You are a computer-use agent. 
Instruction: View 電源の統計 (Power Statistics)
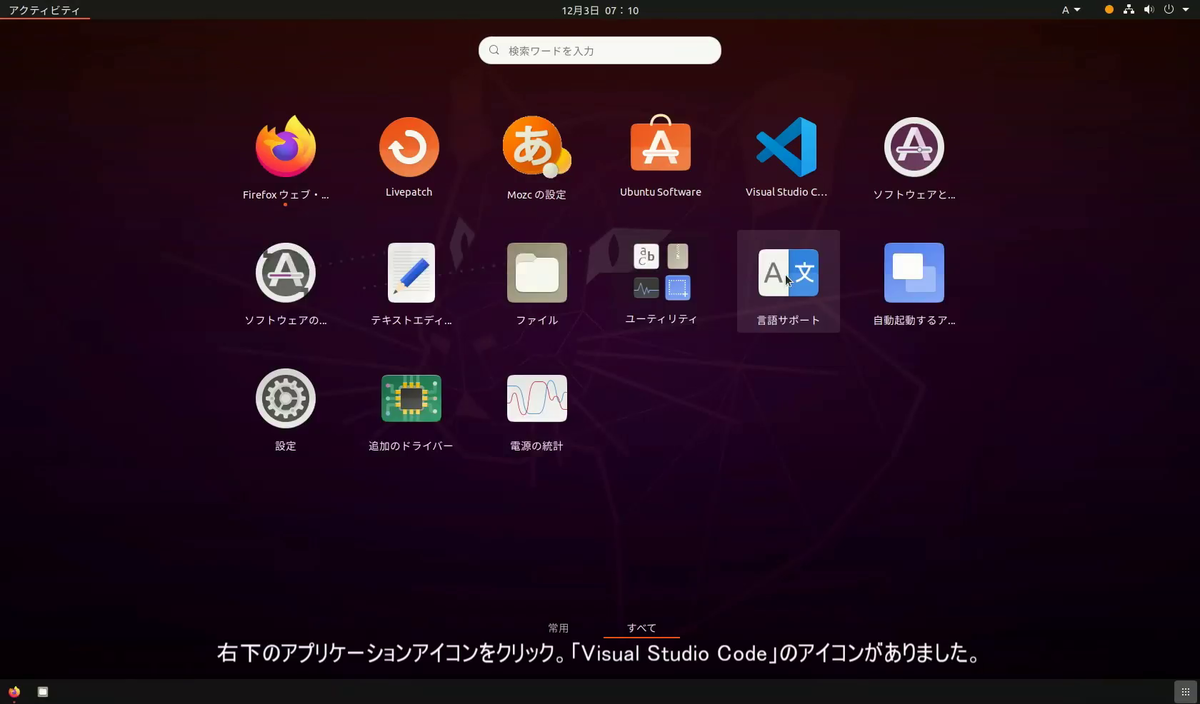click(536, 397)
